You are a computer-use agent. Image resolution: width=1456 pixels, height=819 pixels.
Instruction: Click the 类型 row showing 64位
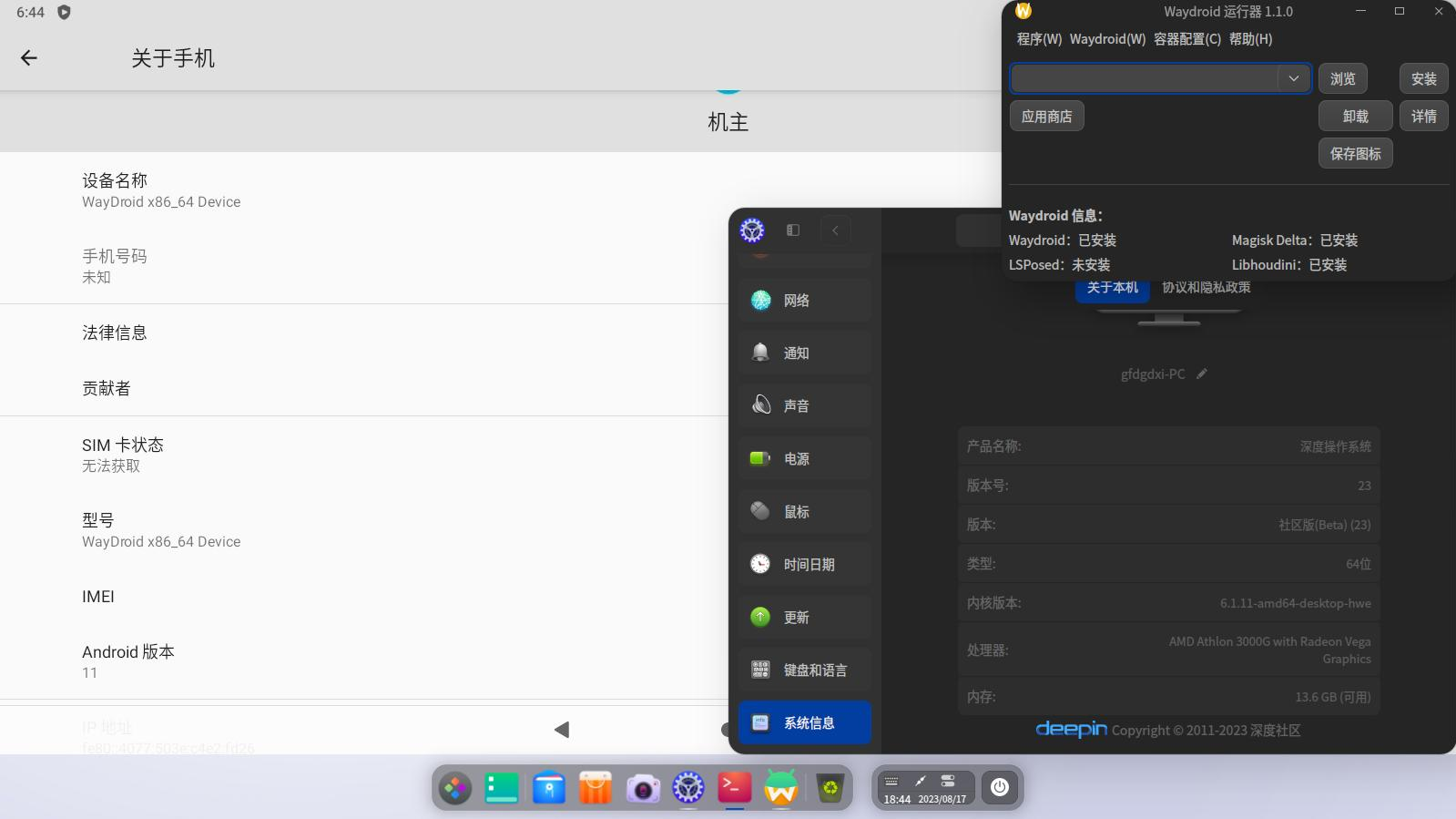pos(1169,564)
